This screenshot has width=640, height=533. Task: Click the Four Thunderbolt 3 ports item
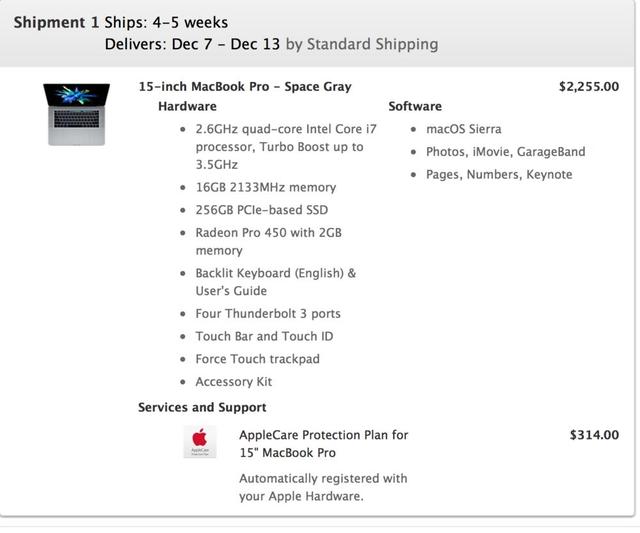(268, 313)
